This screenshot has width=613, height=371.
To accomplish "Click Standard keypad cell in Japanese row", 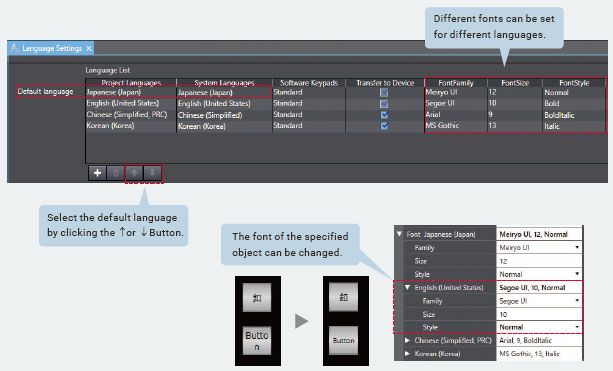I will pyautogui.click(x=309, y=92).
